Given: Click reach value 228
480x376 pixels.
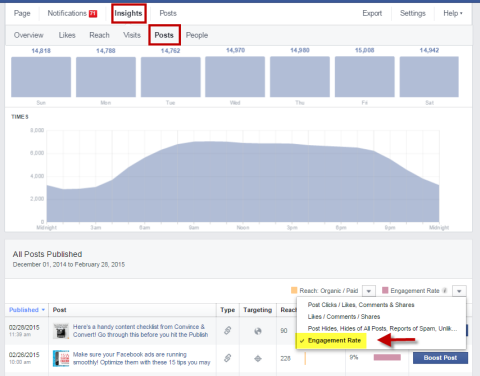Looking at the screenshot, I should click(285, 358).
